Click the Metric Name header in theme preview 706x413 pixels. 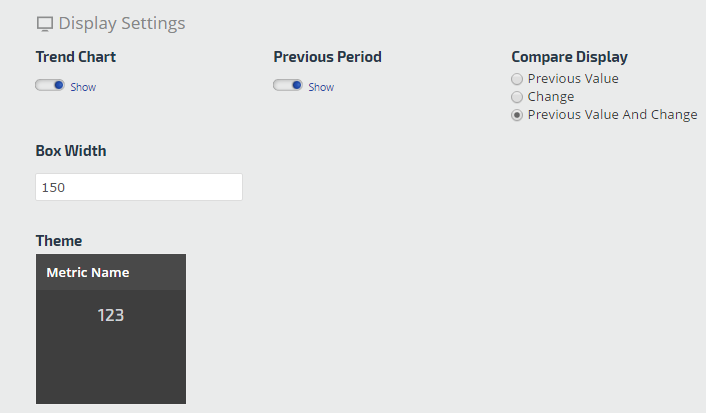click(88, 272)
